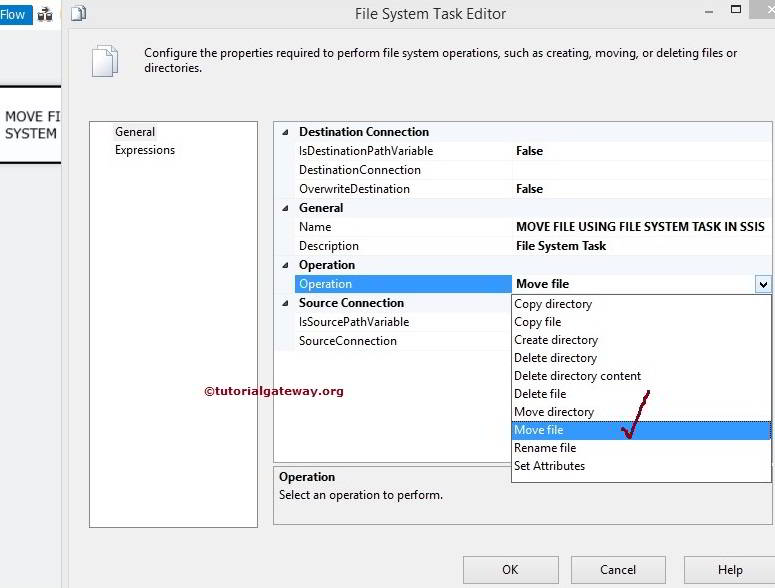Choose Move directory from operation list
Image resolution: width=775 pixels, height=588 pixels.
point(641,412)
